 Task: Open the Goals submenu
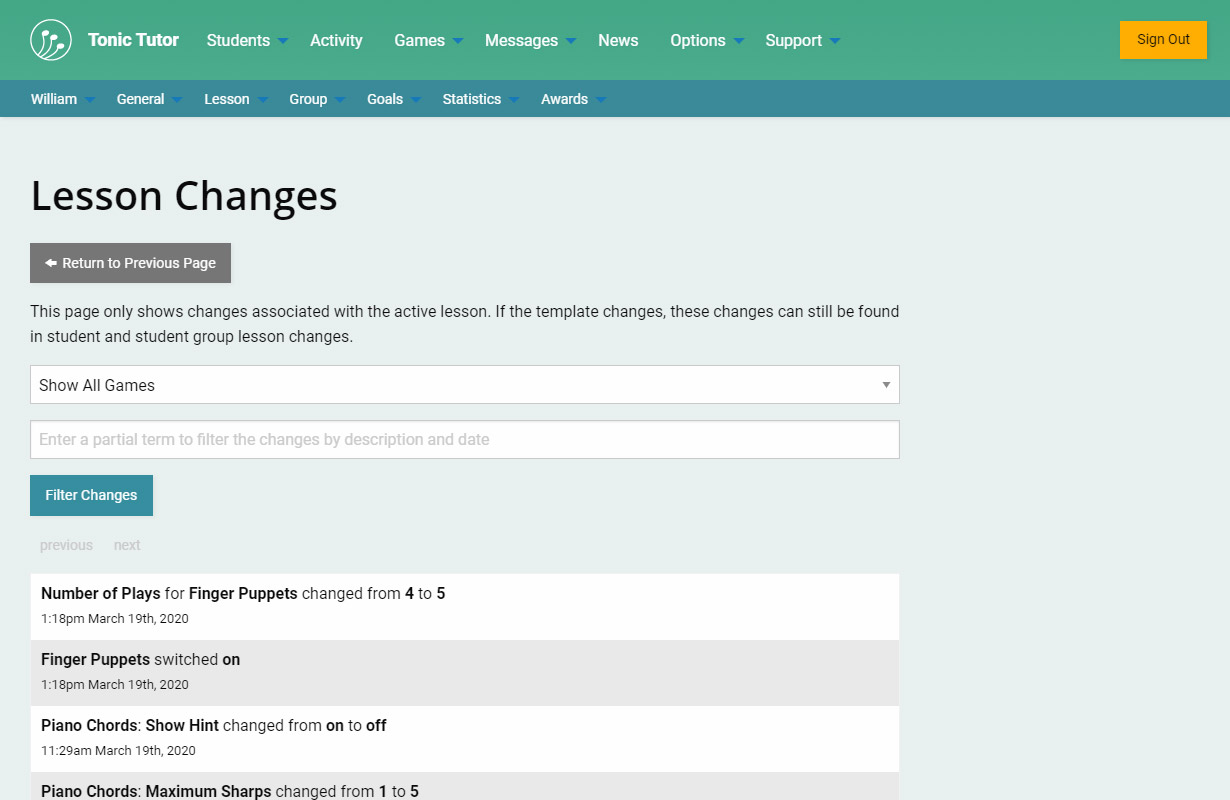[x=393, y=99]
